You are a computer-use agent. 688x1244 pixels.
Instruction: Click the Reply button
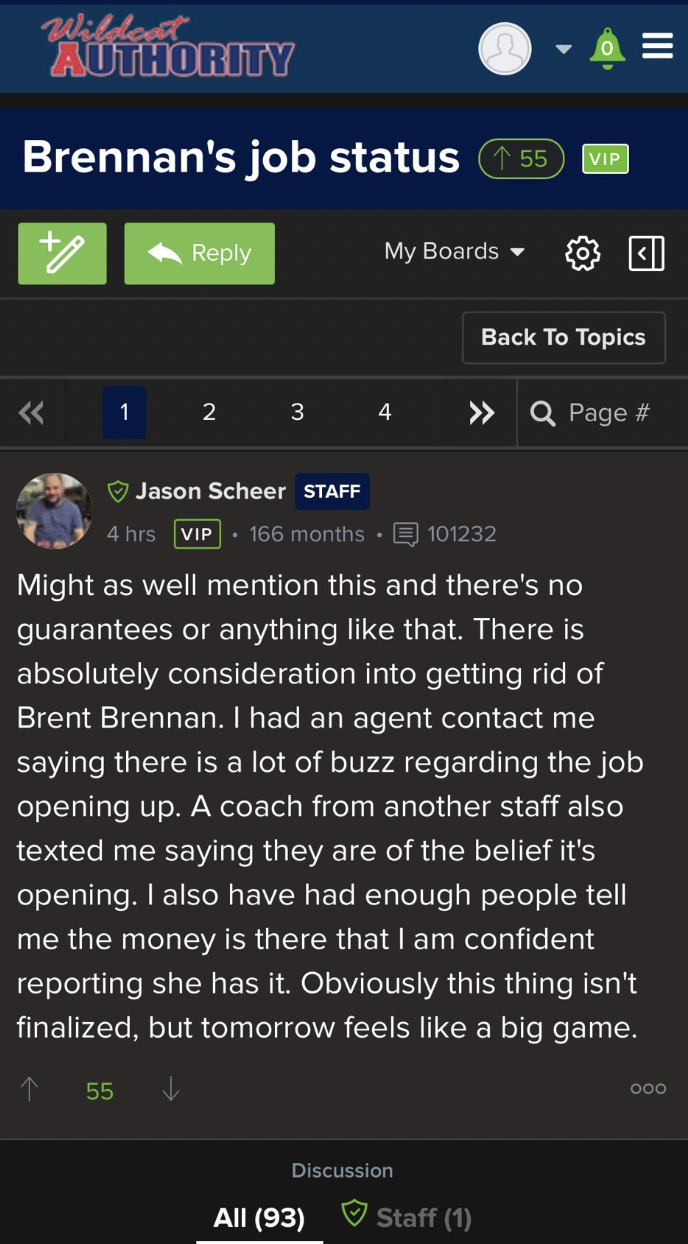point(199,253)
